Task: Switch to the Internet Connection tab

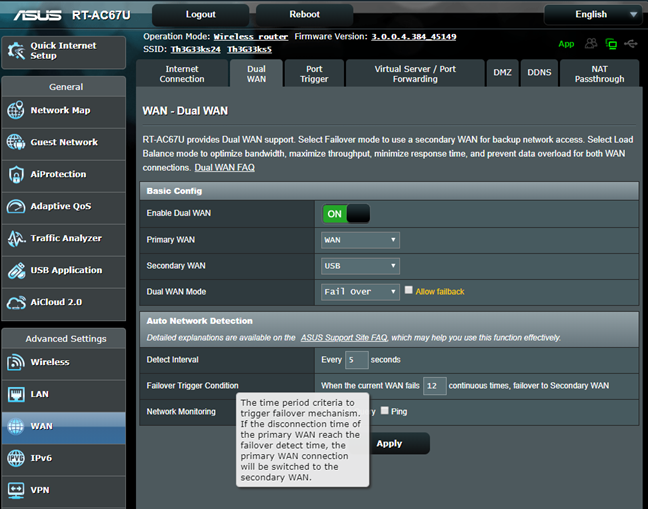Action: click(x=182, y=74)
